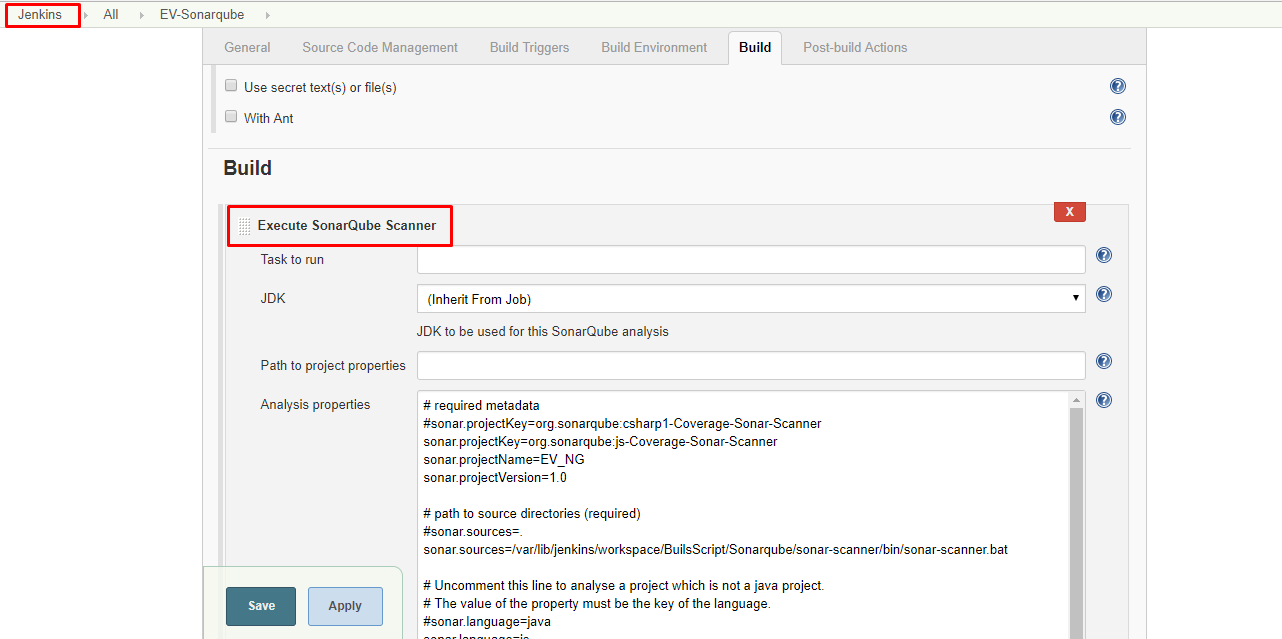Delete the Execute SonarQube Scanner build step
1282x639 pixels.
pos(1069,212)
